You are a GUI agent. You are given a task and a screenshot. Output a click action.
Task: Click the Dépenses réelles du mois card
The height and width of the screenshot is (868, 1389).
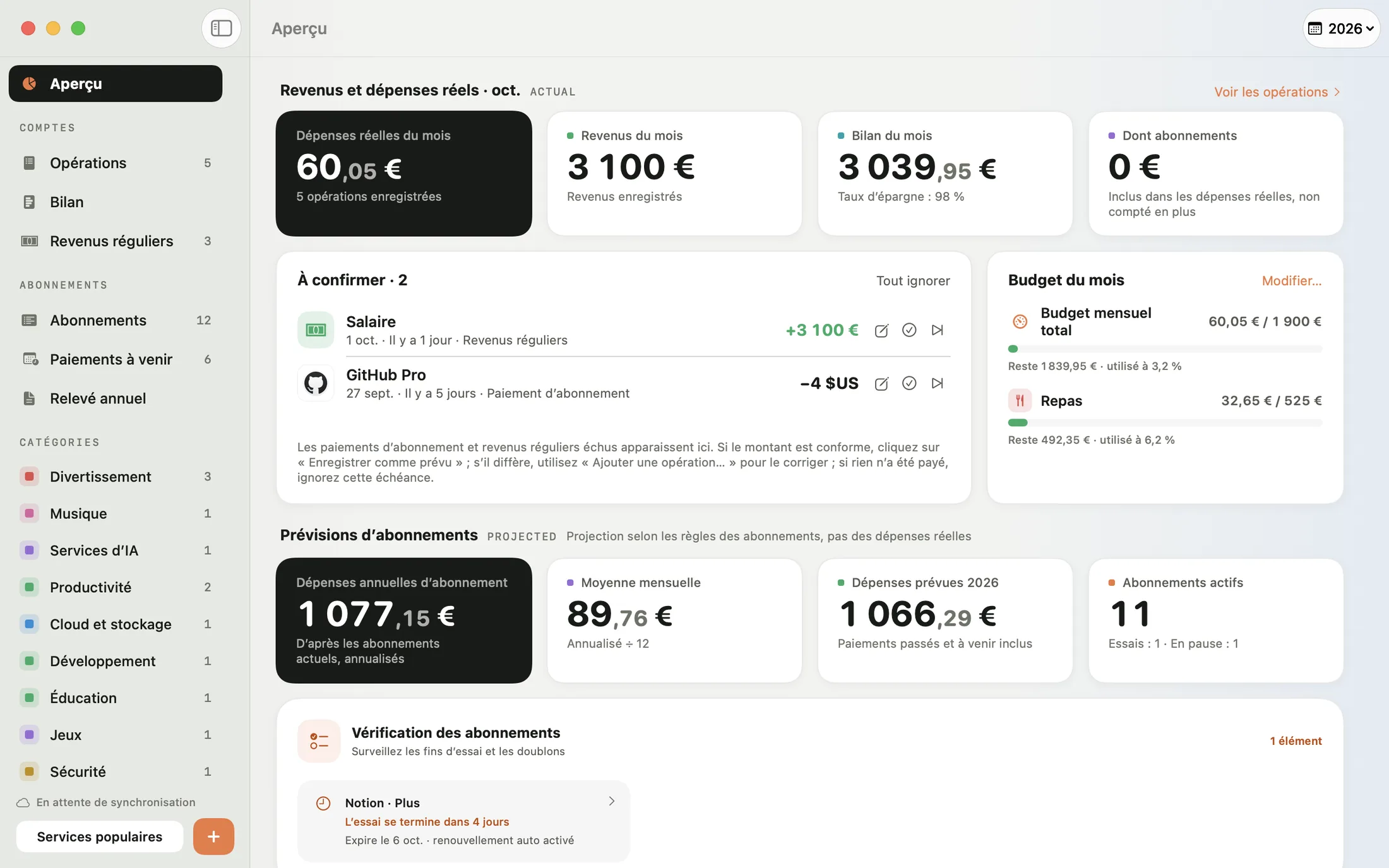tap(404, 174)
